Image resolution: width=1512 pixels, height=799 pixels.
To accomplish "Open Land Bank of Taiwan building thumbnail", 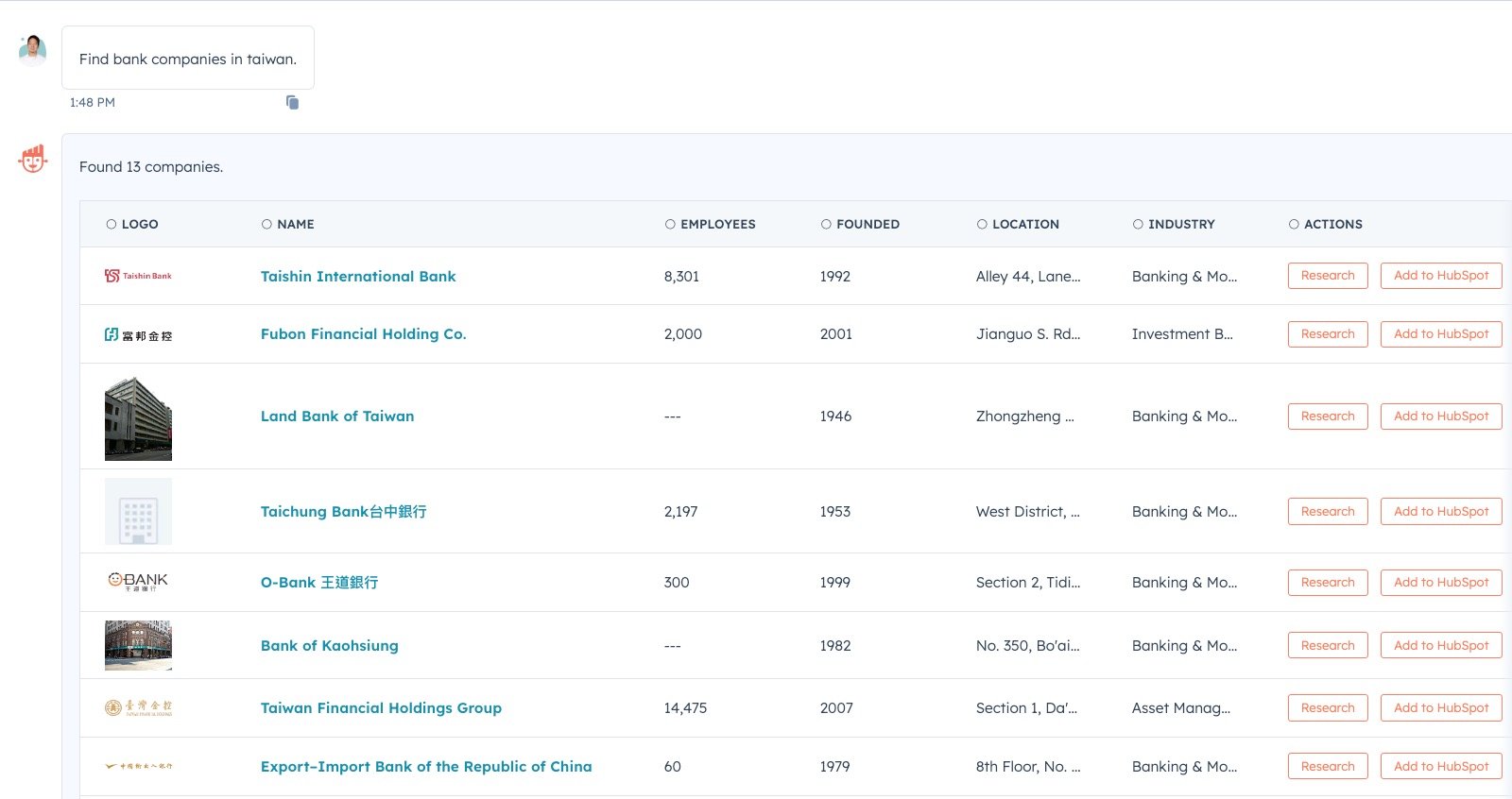I will [x=138, y=417].
